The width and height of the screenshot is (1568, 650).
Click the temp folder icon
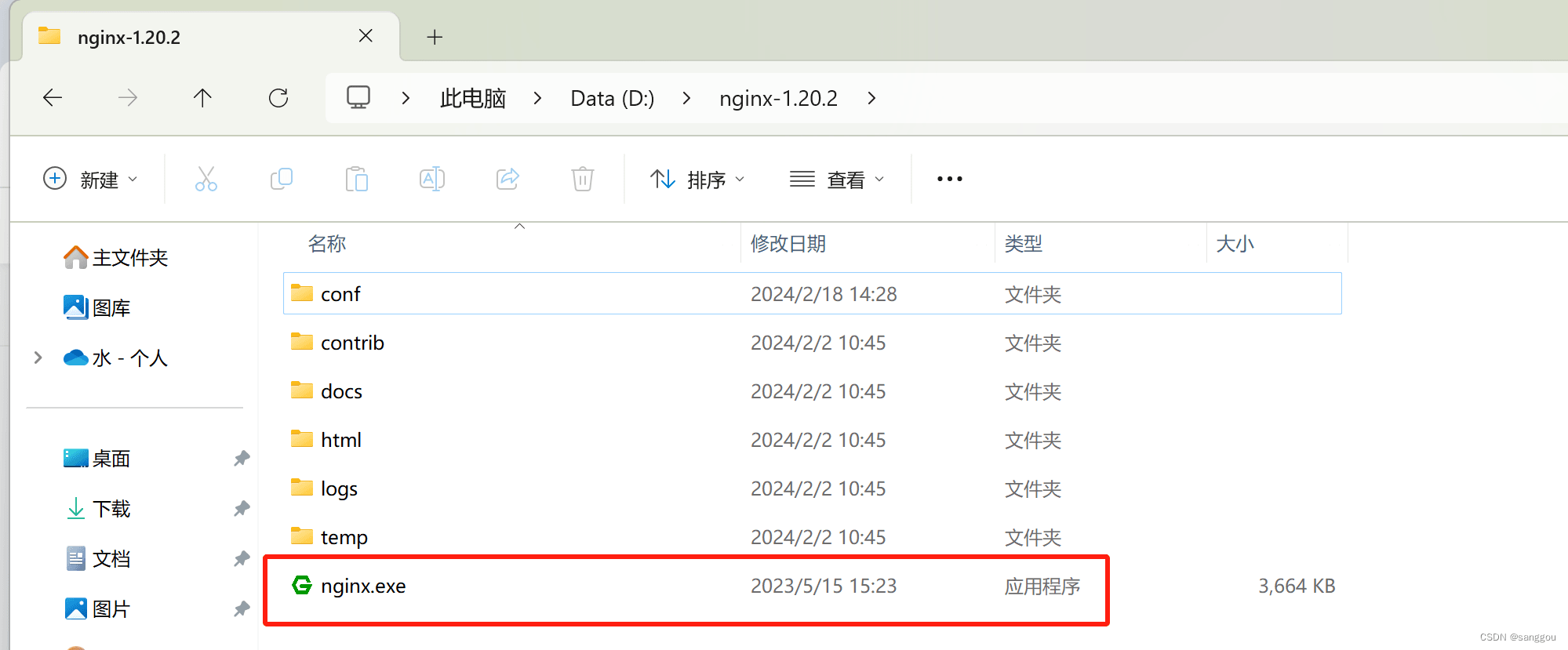coord(302,536)
